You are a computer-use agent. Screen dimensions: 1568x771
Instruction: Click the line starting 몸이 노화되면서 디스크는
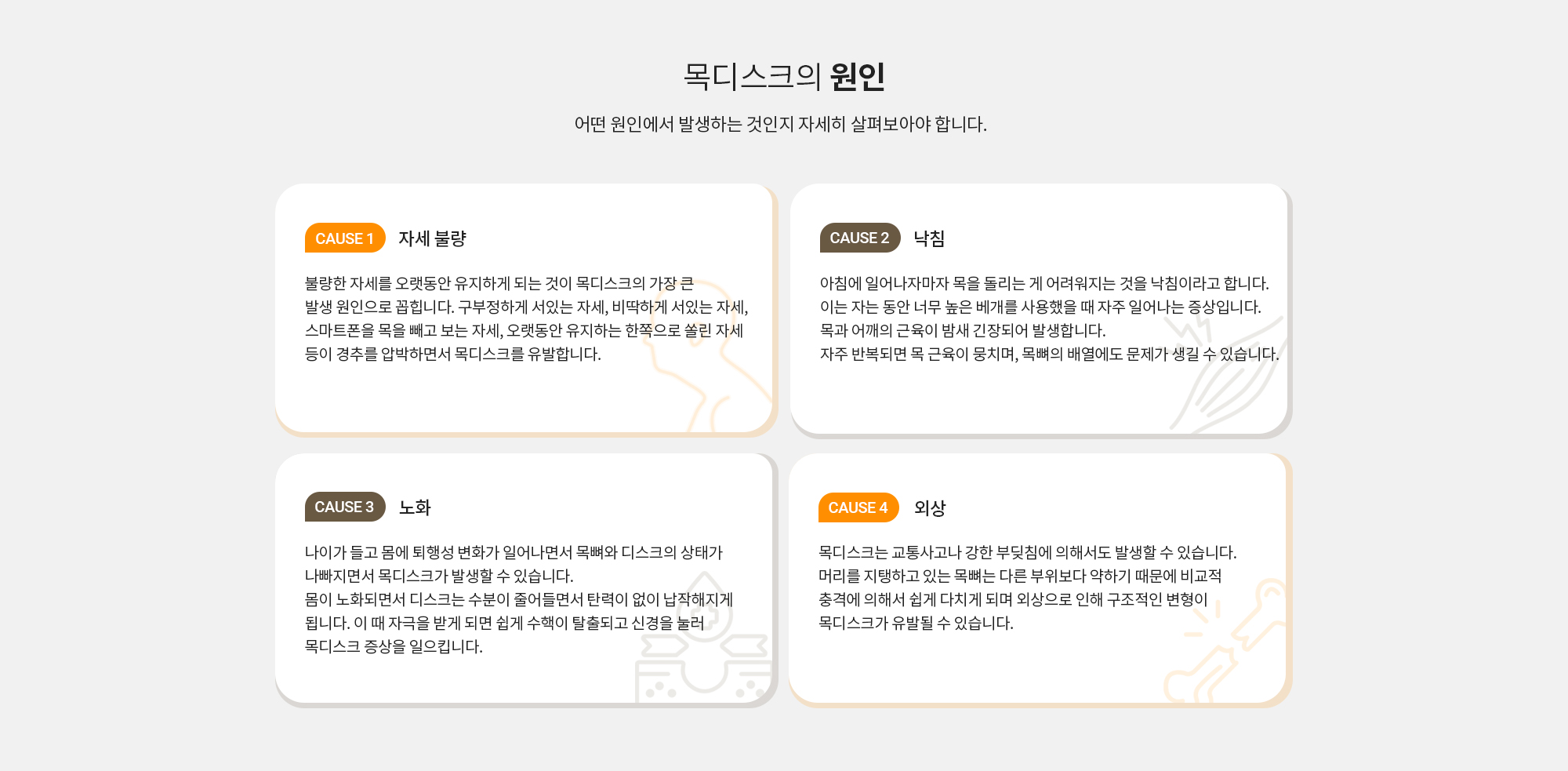tap(519, 599)
